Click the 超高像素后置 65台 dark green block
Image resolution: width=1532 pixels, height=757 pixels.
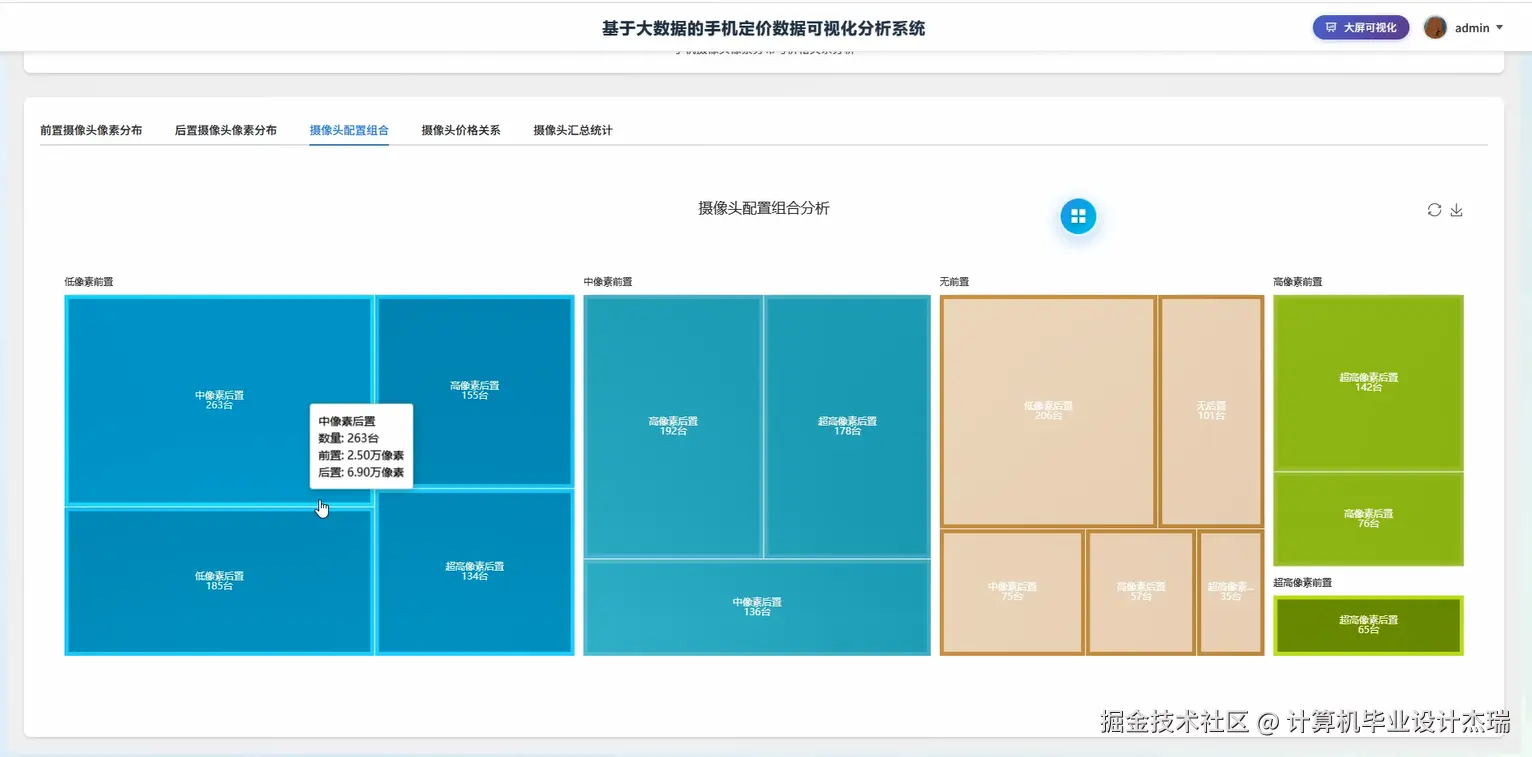tap(1368, 625)
